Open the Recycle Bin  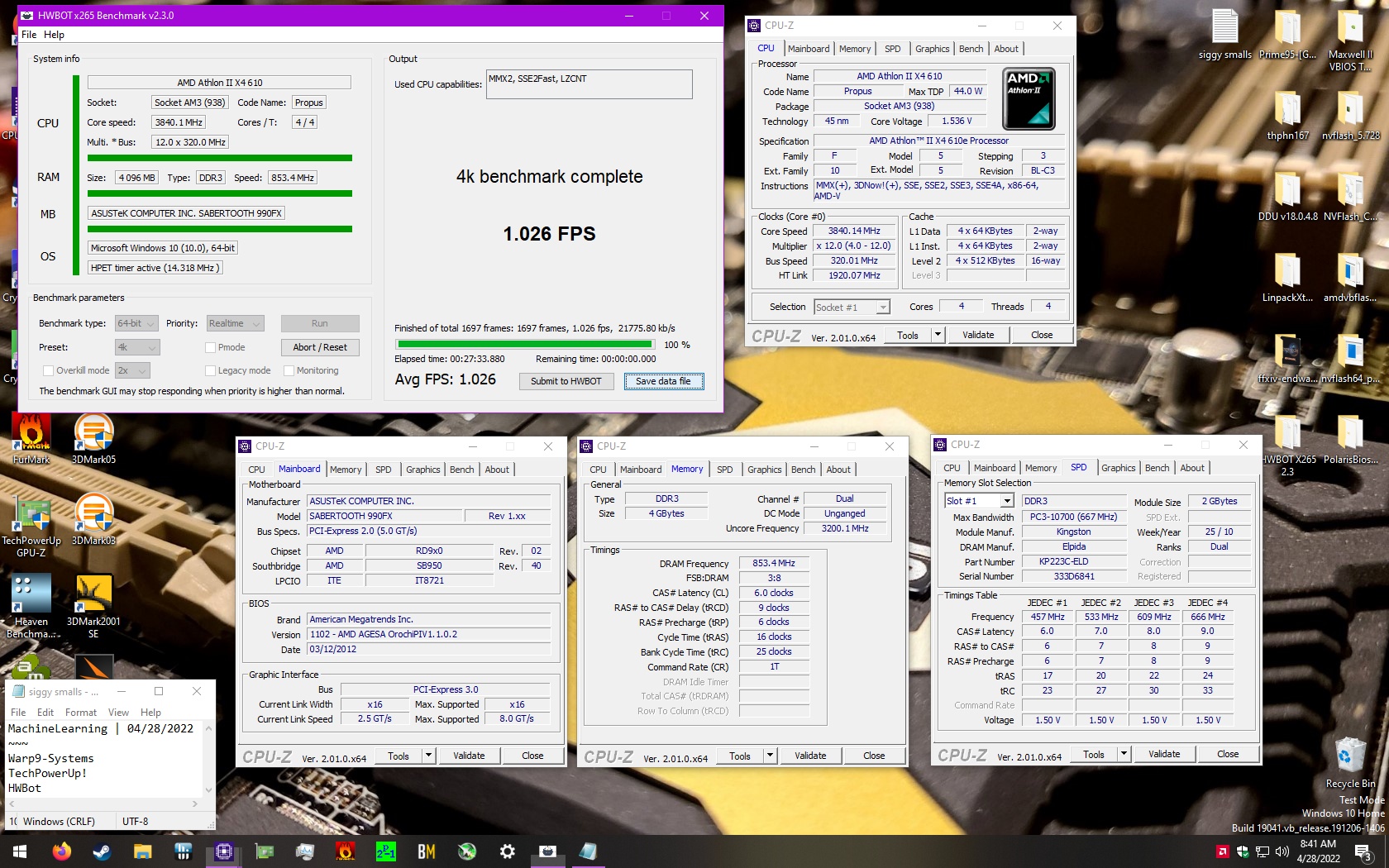1350,762
